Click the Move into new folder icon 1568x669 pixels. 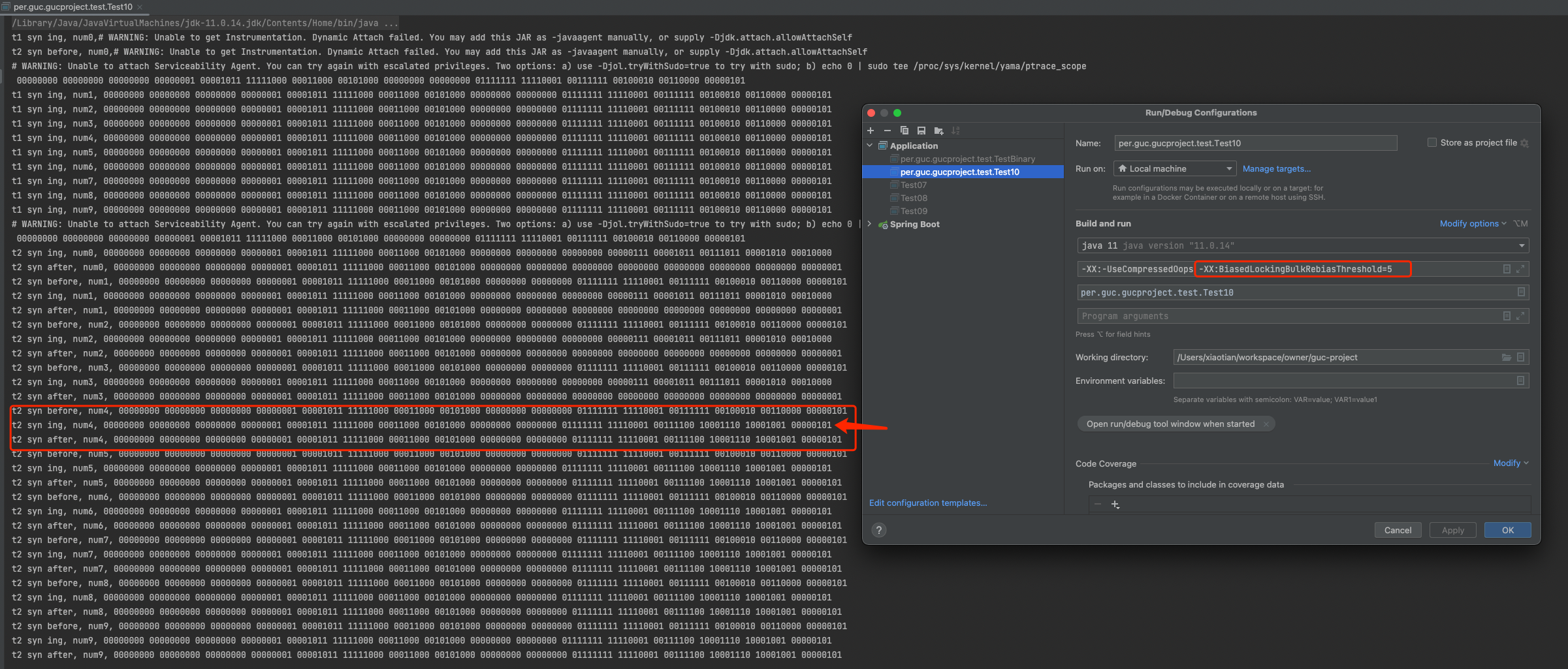[x=938, y=131]
